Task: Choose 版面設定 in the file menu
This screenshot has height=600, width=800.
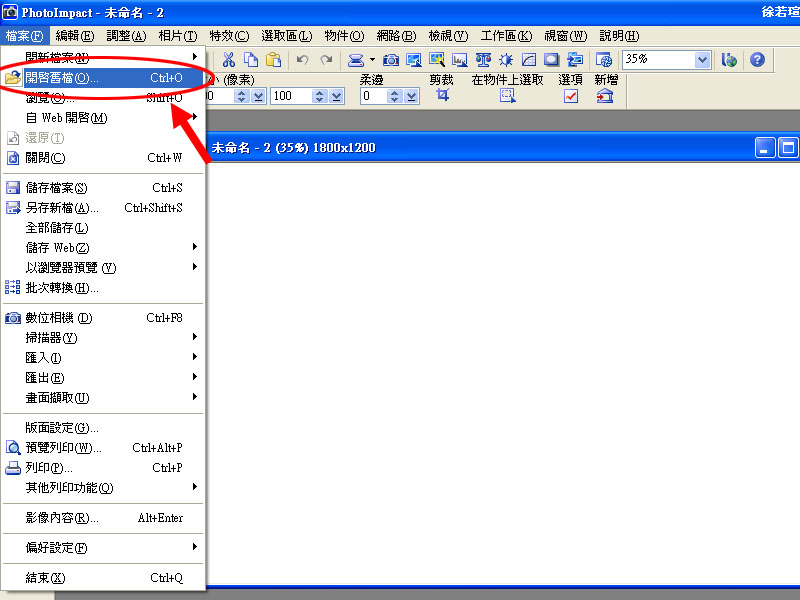Action: [x=104, y=428]
